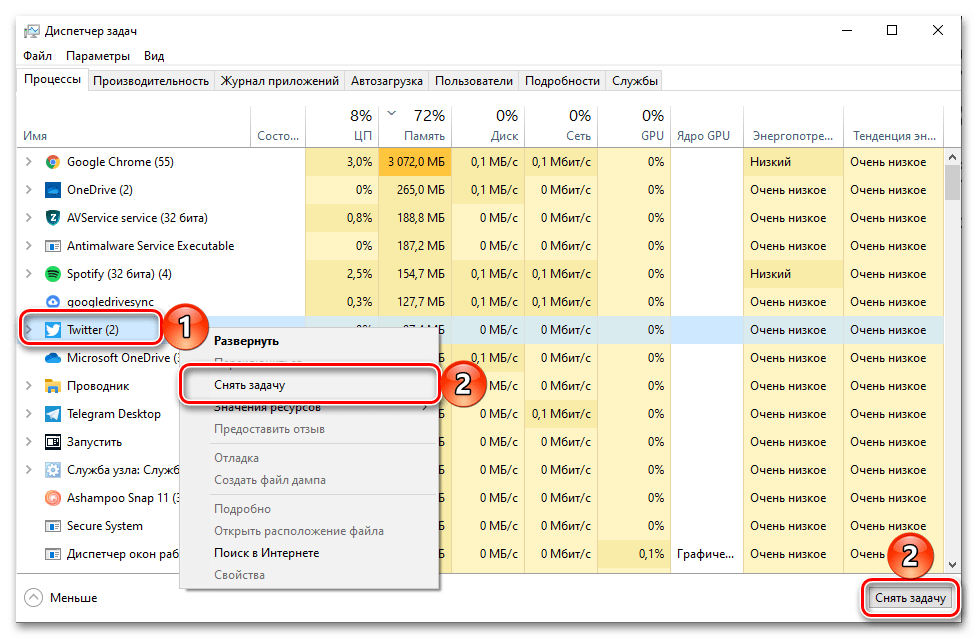Expand the Spotify process group
978x639 pixels.
[28, 274]
